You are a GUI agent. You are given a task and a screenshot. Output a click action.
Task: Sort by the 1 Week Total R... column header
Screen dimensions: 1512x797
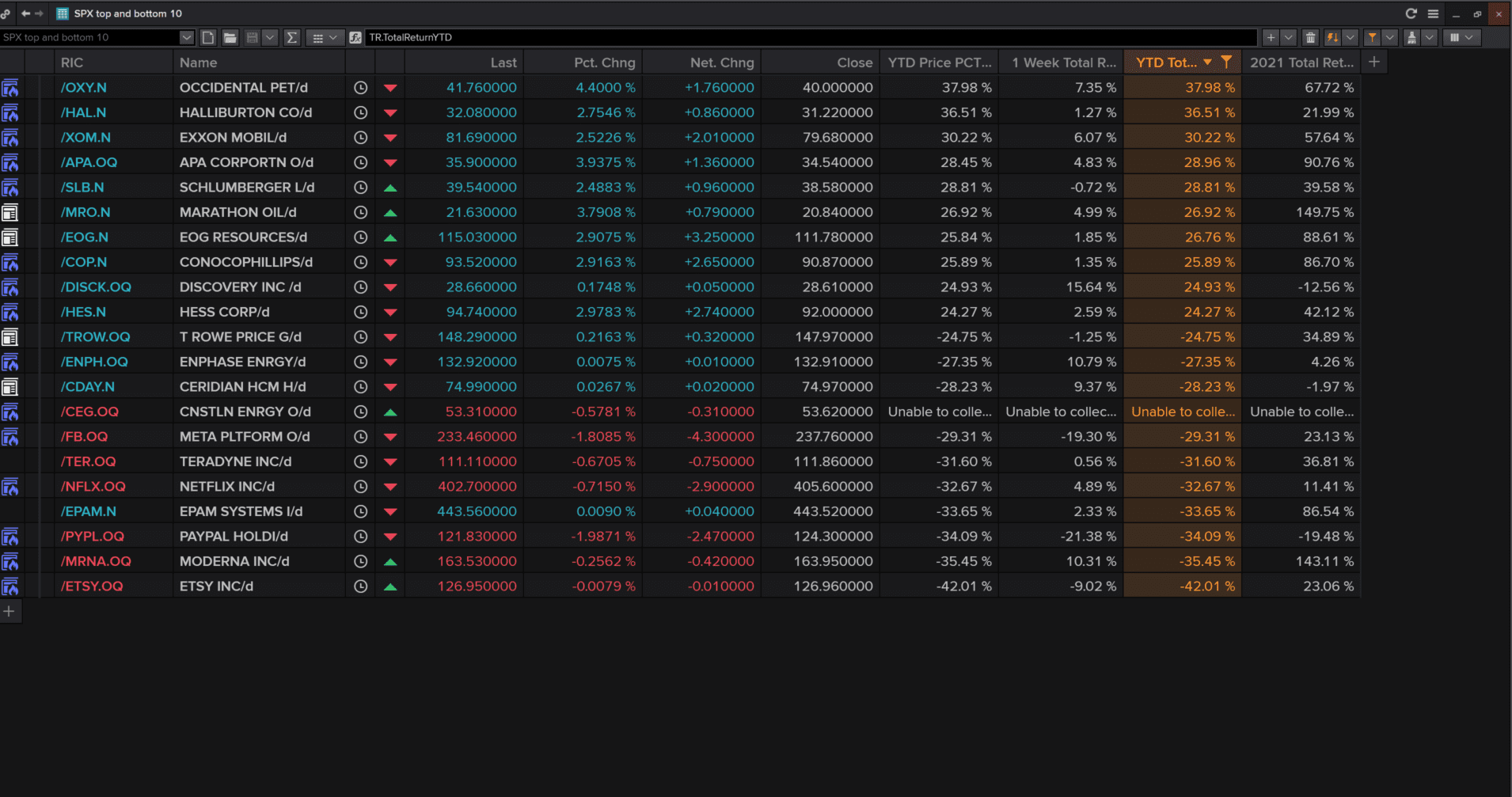[1061, 63]
